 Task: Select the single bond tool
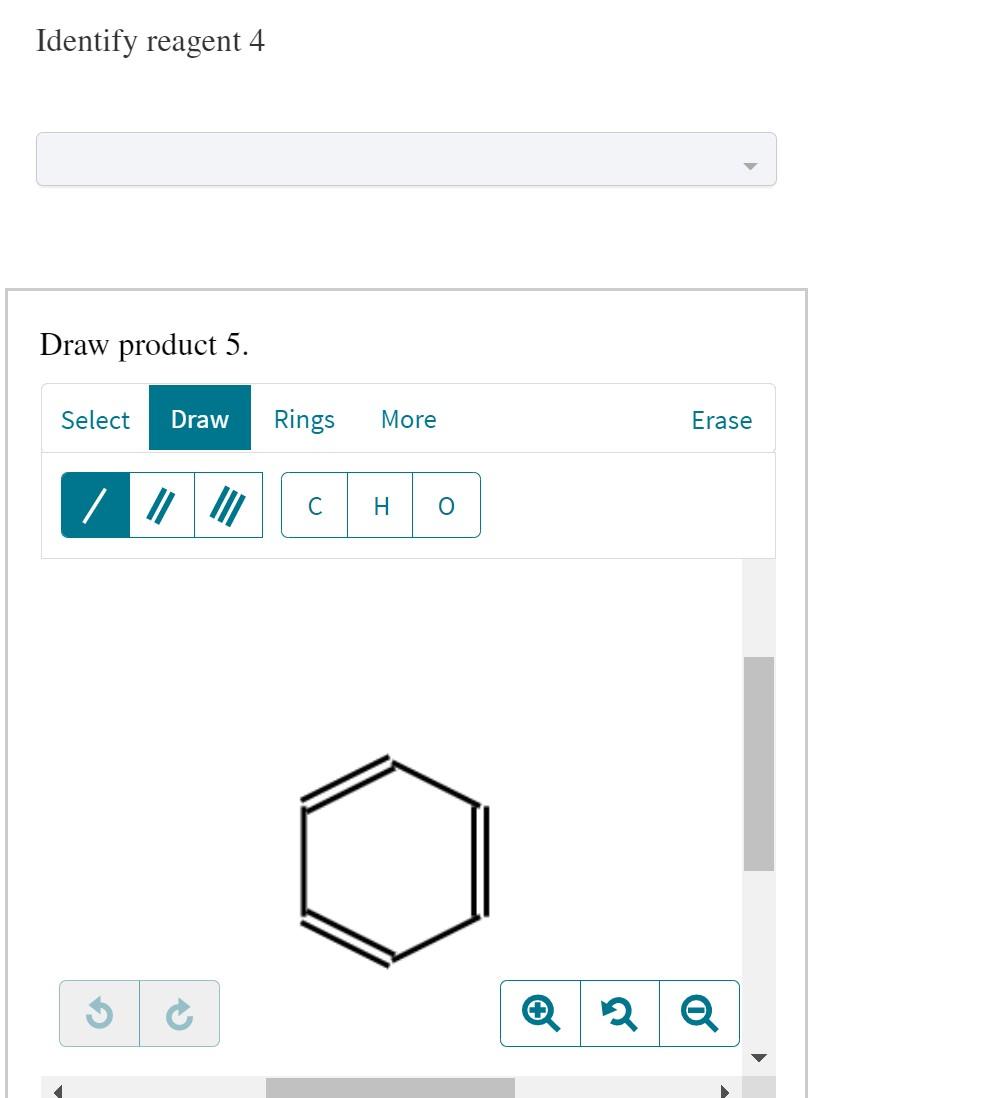point(95,505)
